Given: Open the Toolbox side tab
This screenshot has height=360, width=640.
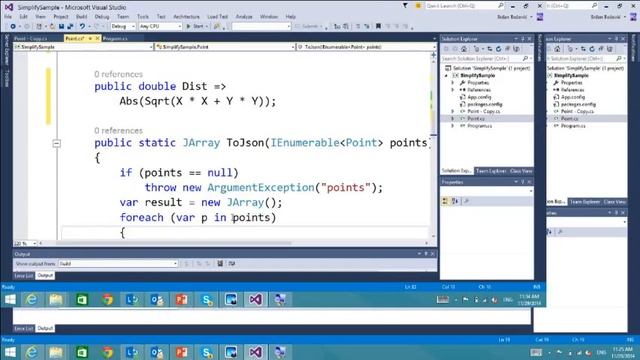Looking at the screenshot, I should (7, 78).
